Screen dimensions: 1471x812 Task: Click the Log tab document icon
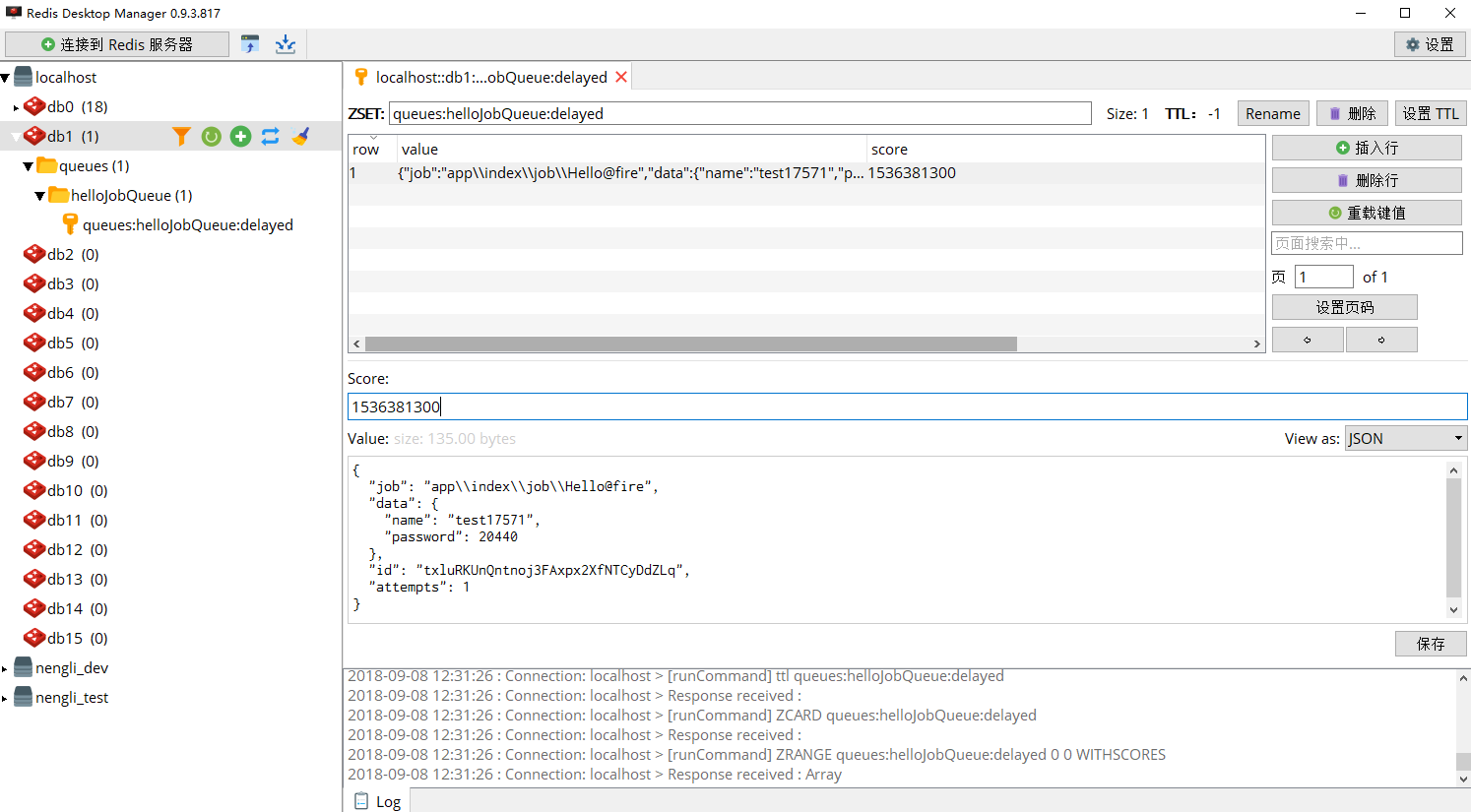click(x=361, y=801)
